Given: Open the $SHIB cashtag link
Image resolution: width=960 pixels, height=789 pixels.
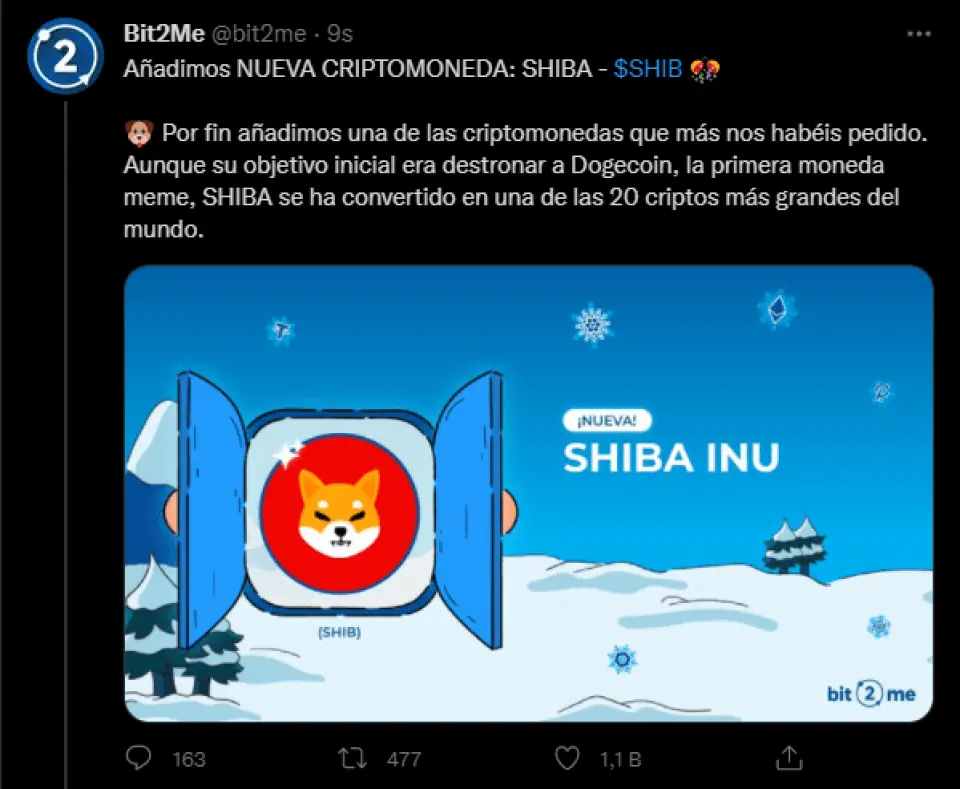Looking at the screenshot, I should [x=648, y=69].
